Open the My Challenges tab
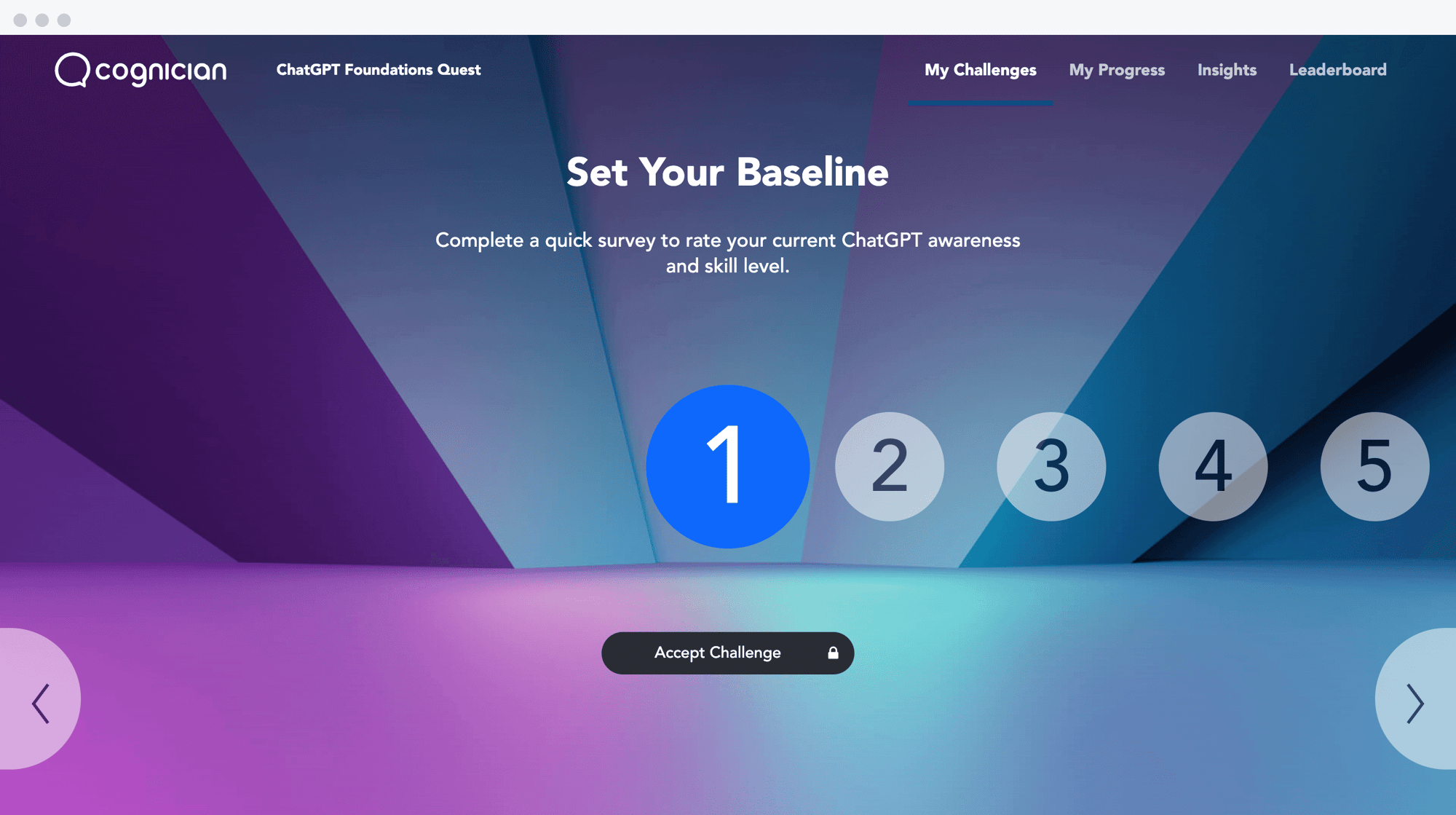 (980, 70)
